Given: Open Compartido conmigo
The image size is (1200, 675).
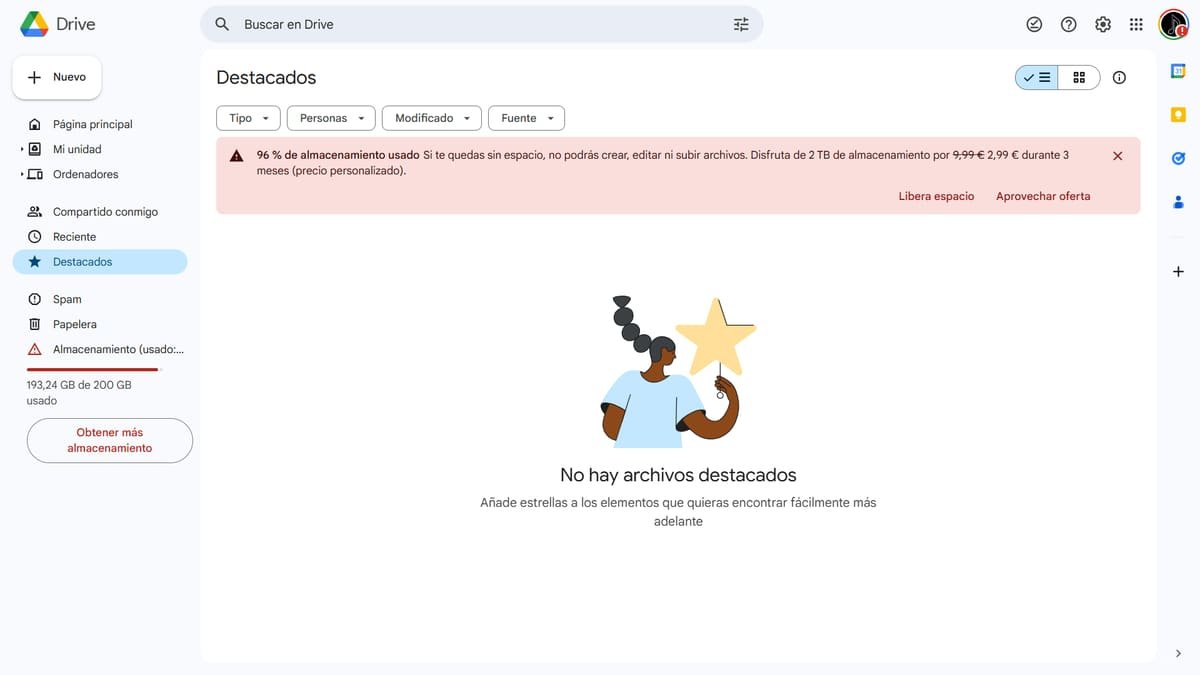Looking at the screenshot, I should (x=100, y=211).
